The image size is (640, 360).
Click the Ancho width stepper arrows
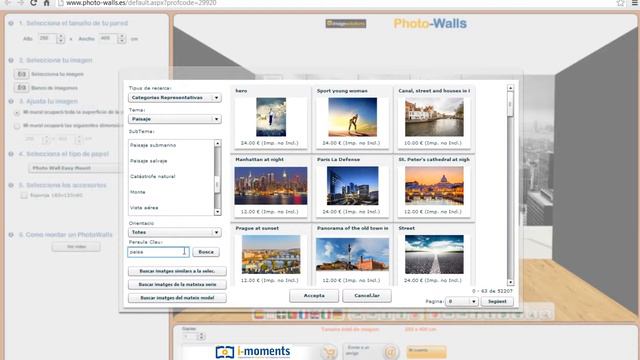122,39
